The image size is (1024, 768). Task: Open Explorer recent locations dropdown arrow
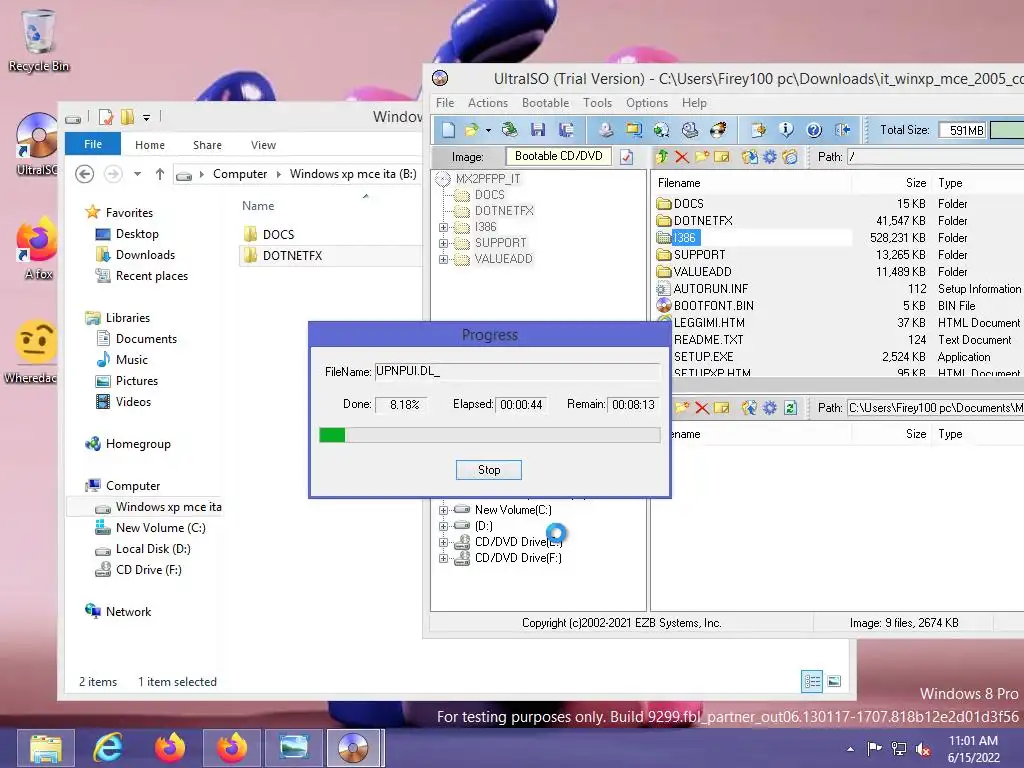pyautogui.click(x=137, y=174)
